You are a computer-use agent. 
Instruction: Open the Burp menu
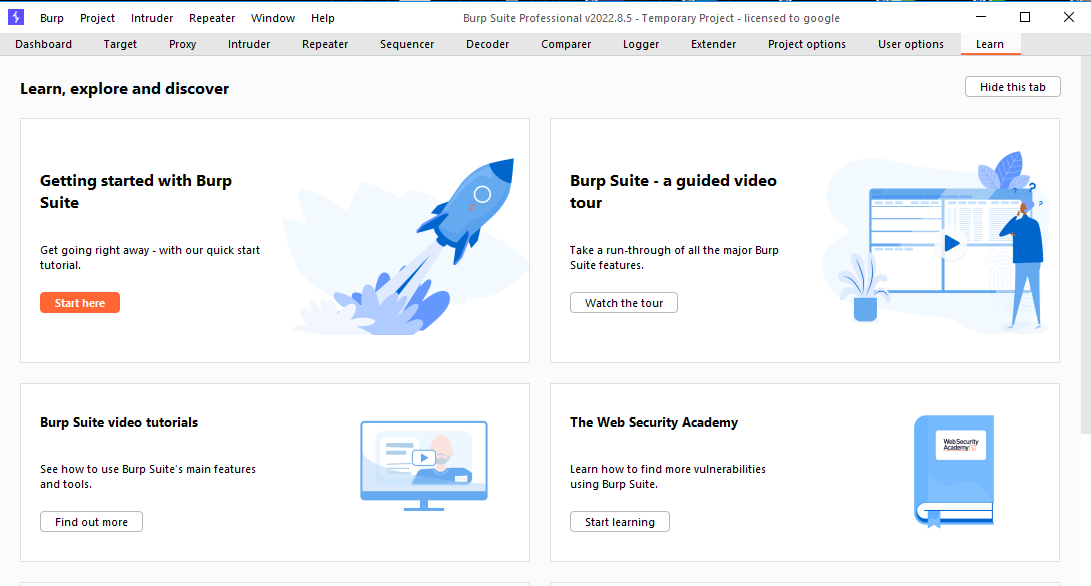51,18
